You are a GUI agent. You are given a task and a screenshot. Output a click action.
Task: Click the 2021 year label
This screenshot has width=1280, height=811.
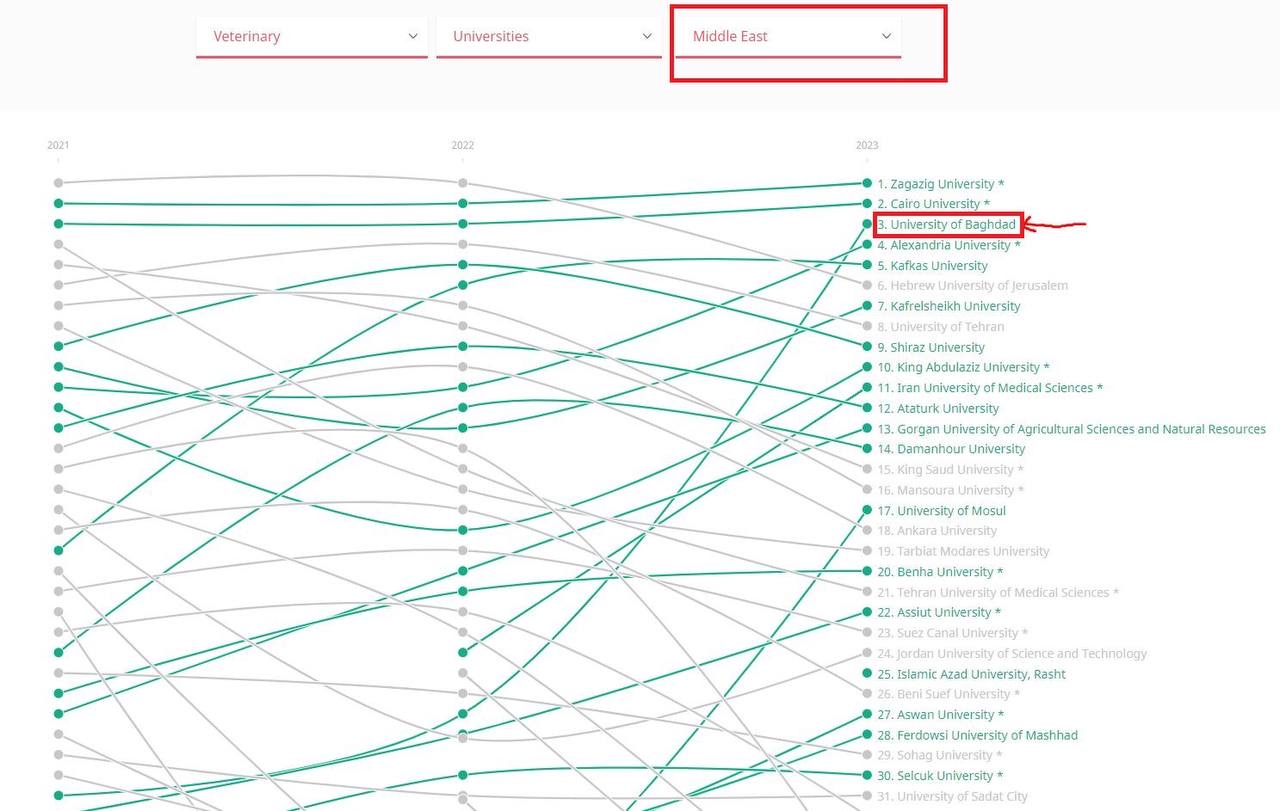coord(58,146)
